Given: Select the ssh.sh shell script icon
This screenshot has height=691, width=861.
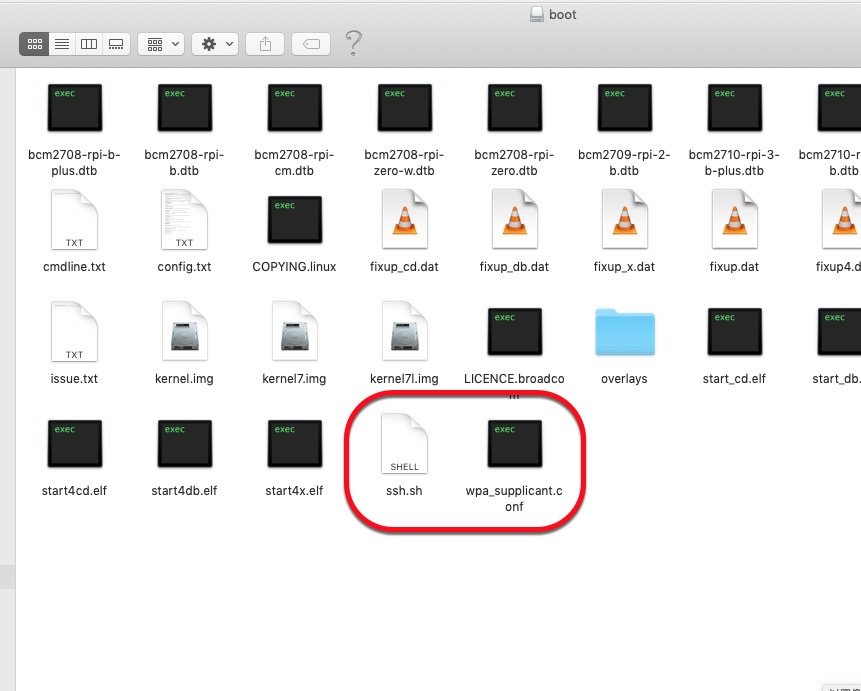Looking at the screenshot, I should [x=405, y=444].
